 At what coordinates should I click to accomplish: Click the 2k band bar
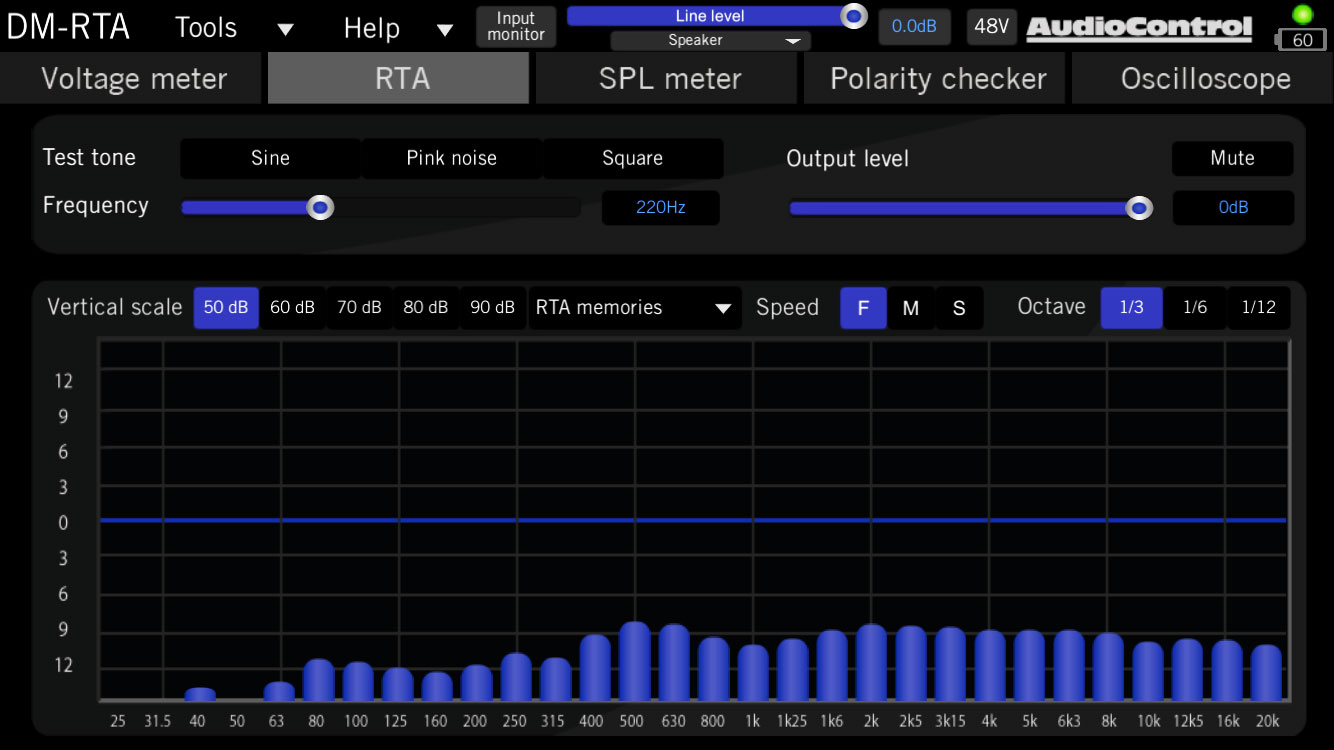[x=871, y=662]
